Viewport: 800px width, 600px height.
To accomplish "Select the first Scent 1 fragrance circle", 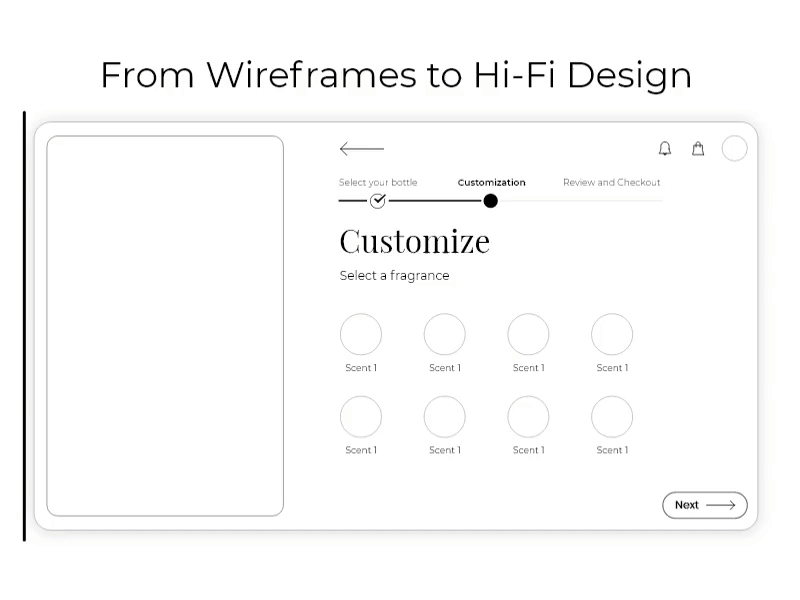I will click(361, 334).
